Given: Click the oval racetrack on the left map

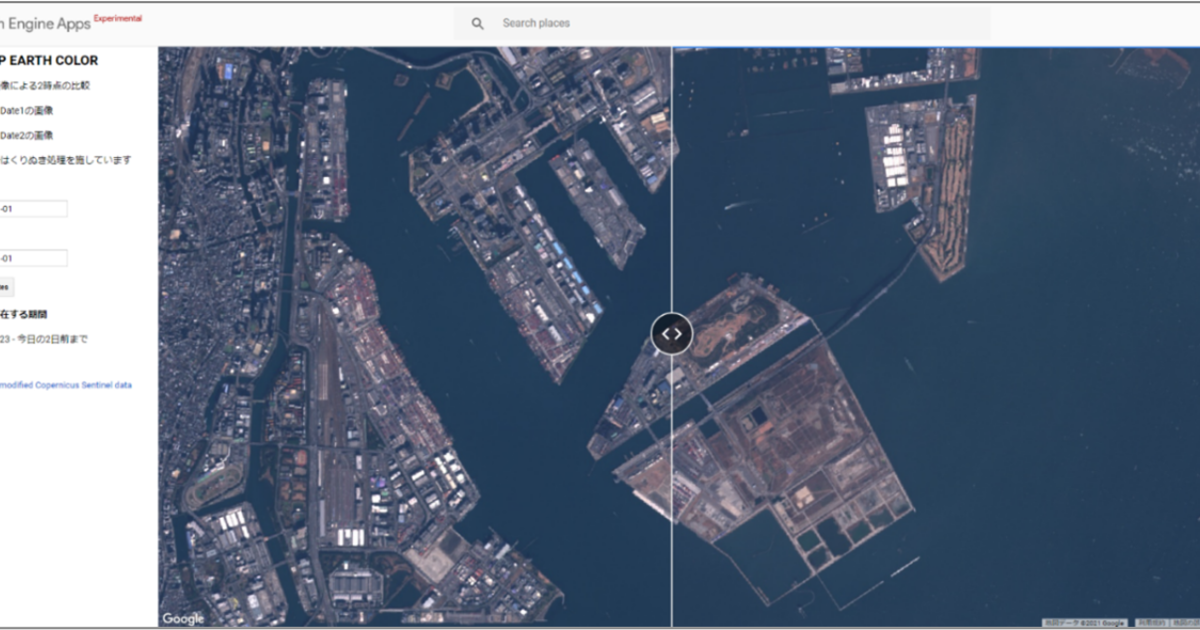Looking at the screenshot, I should point(212,485).
